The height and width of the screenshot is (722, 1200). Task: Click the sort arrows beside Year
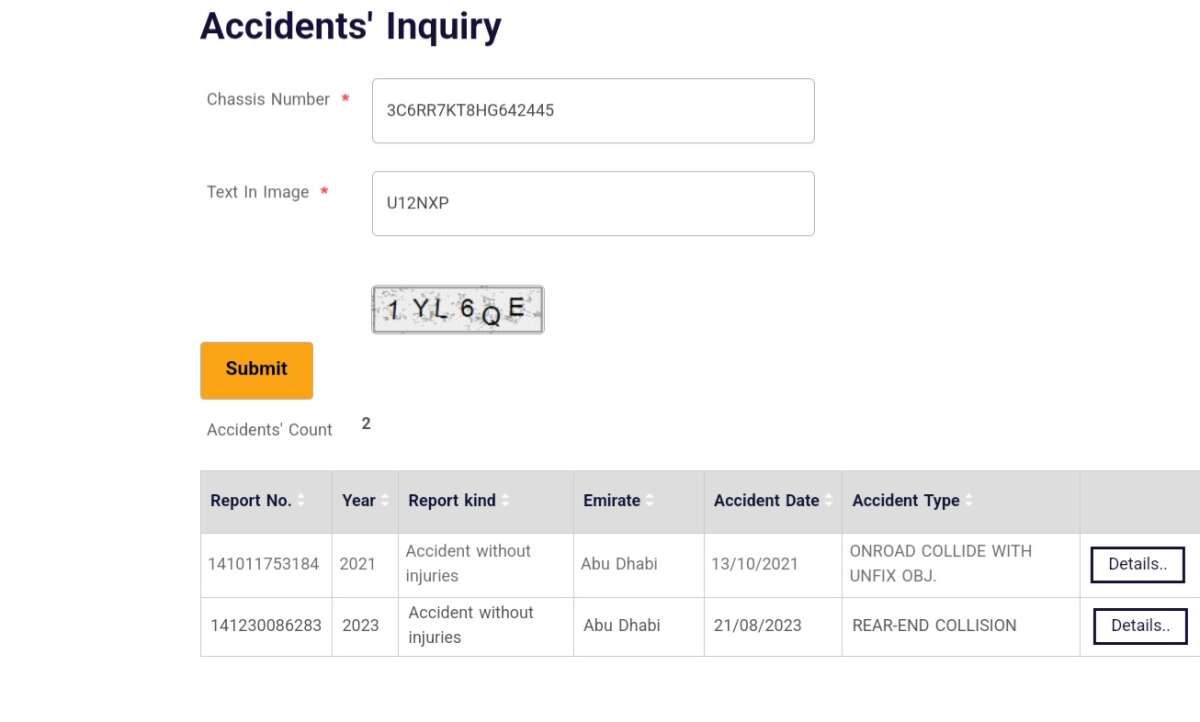click(385, 501)
